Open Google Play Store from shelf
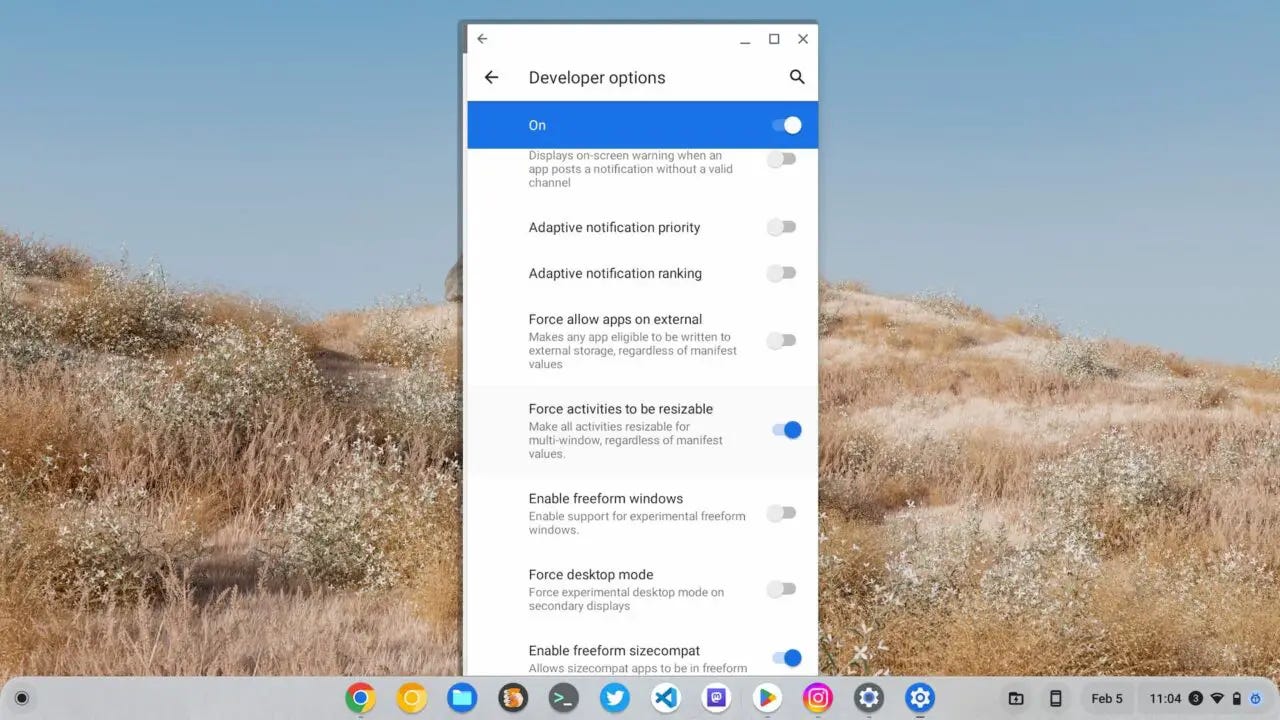This screenshot has width=1280, height=720. coord(767,698)
